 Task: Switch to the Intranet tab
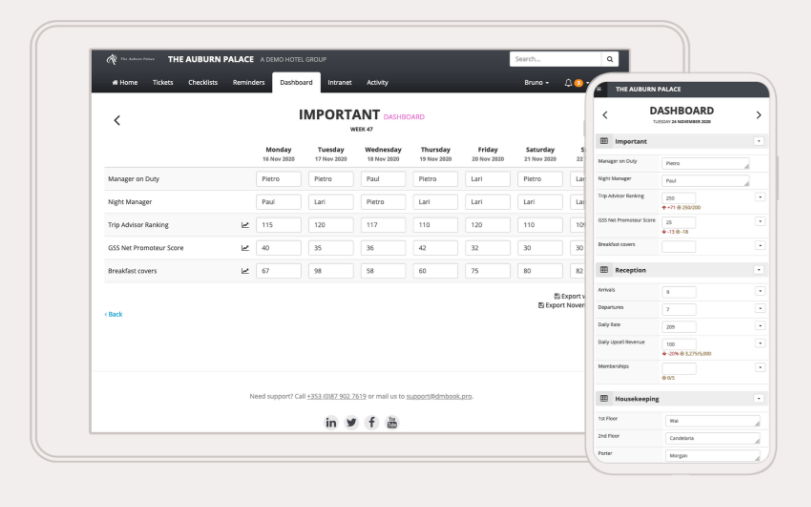339,83
